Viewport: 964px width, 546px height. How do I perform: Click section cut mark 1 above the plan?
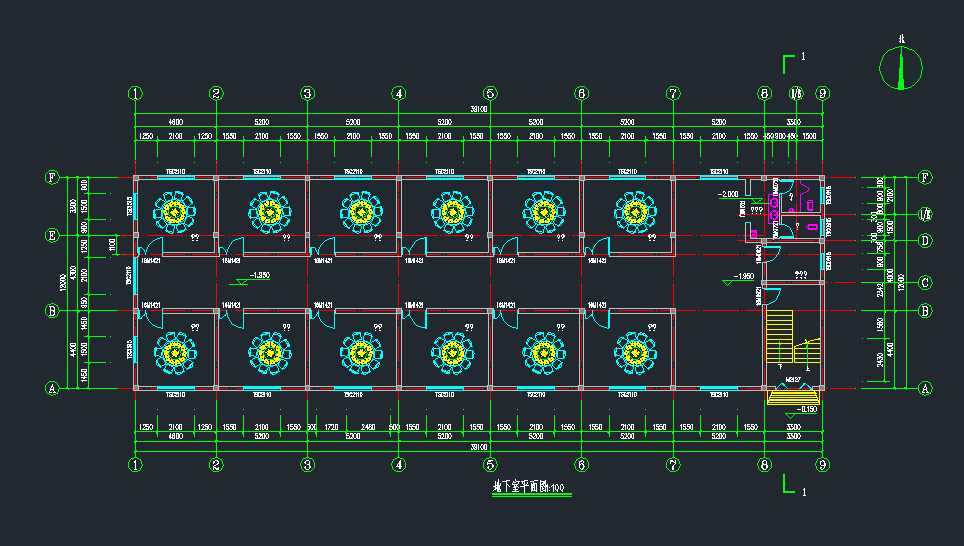pos(793,62)
